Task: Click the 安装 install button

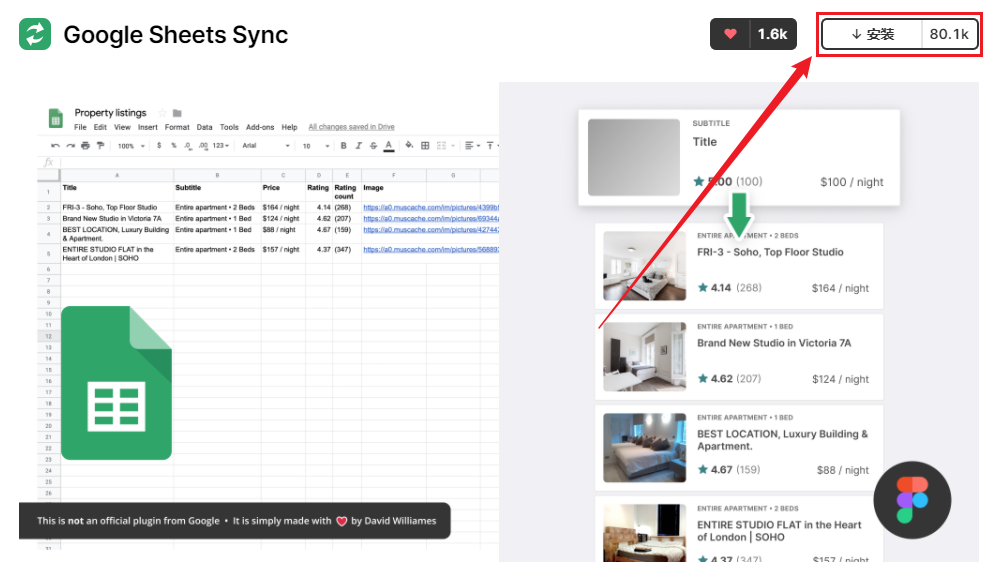Action: [x=872, y=34]
